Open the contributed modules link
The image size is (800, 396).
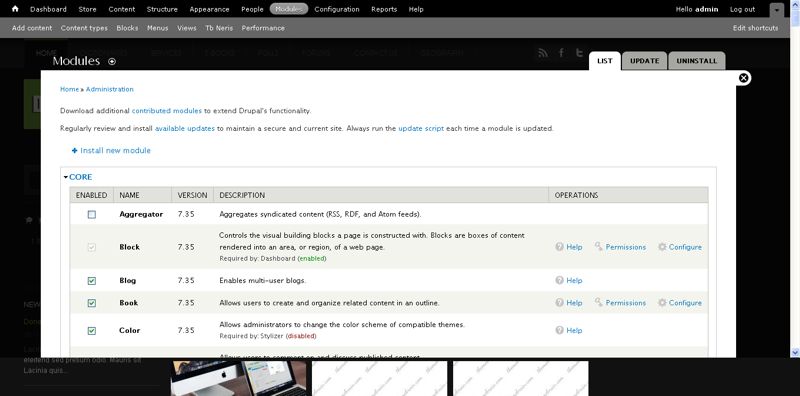(x=167, y=111)
